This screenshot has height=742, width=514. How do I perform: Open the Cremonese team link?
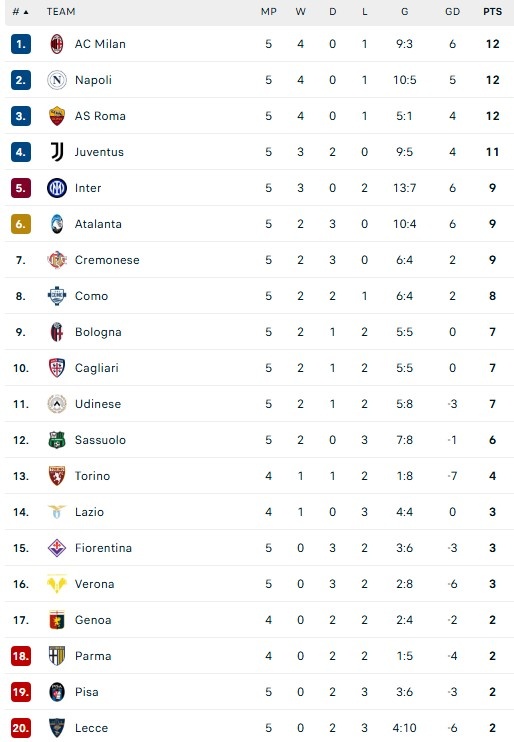pyautogui.click(x=107, y=260)
